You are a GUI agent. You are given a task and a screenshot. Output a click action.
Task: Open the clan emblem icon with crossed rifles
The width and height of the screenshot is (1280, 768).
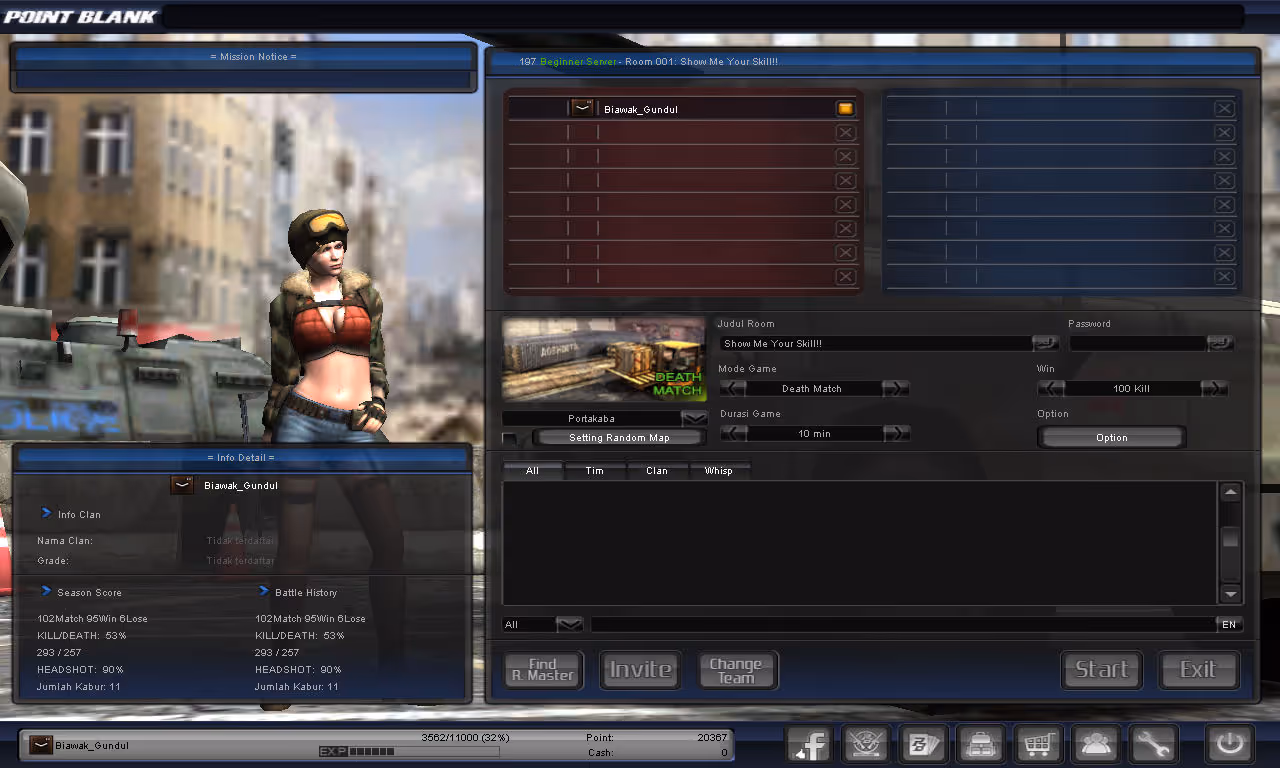867,745
